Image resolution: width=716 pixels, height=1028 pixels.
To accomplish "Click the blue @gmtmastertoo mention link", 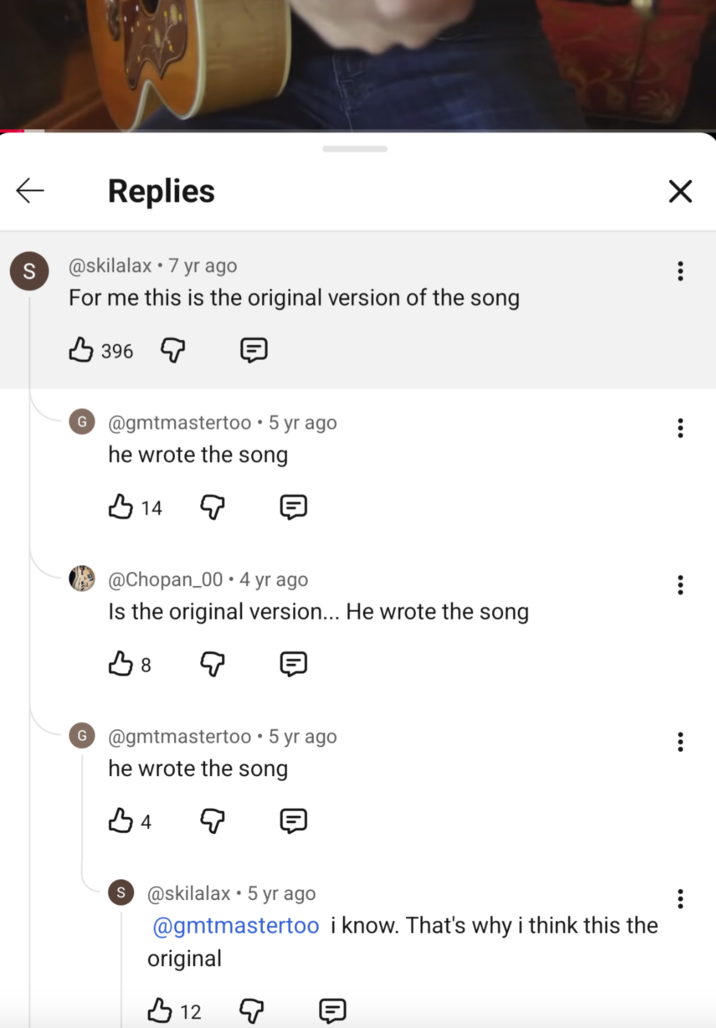I will click(236, 926).
